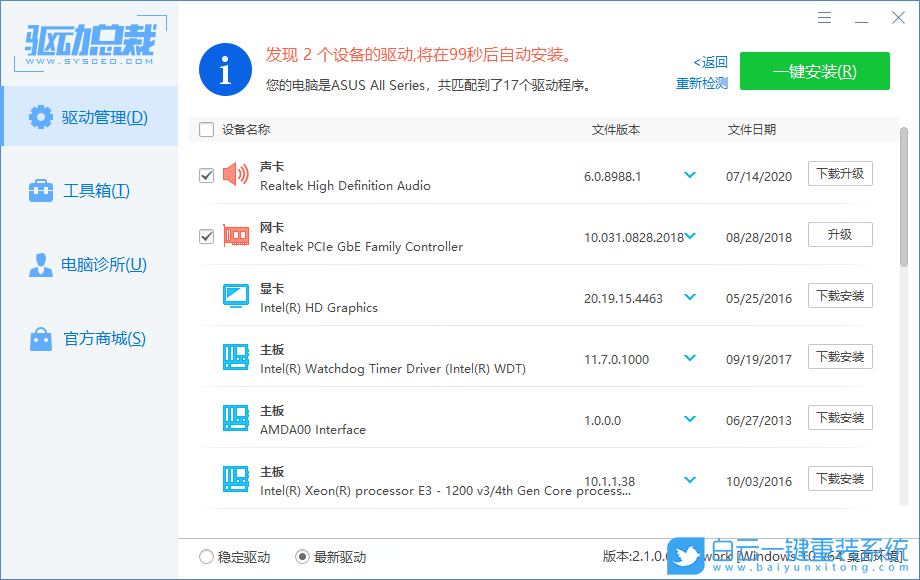Click the Intel HD Graphics display icon
The image size is (920, 580).
[x=235, y=297]
